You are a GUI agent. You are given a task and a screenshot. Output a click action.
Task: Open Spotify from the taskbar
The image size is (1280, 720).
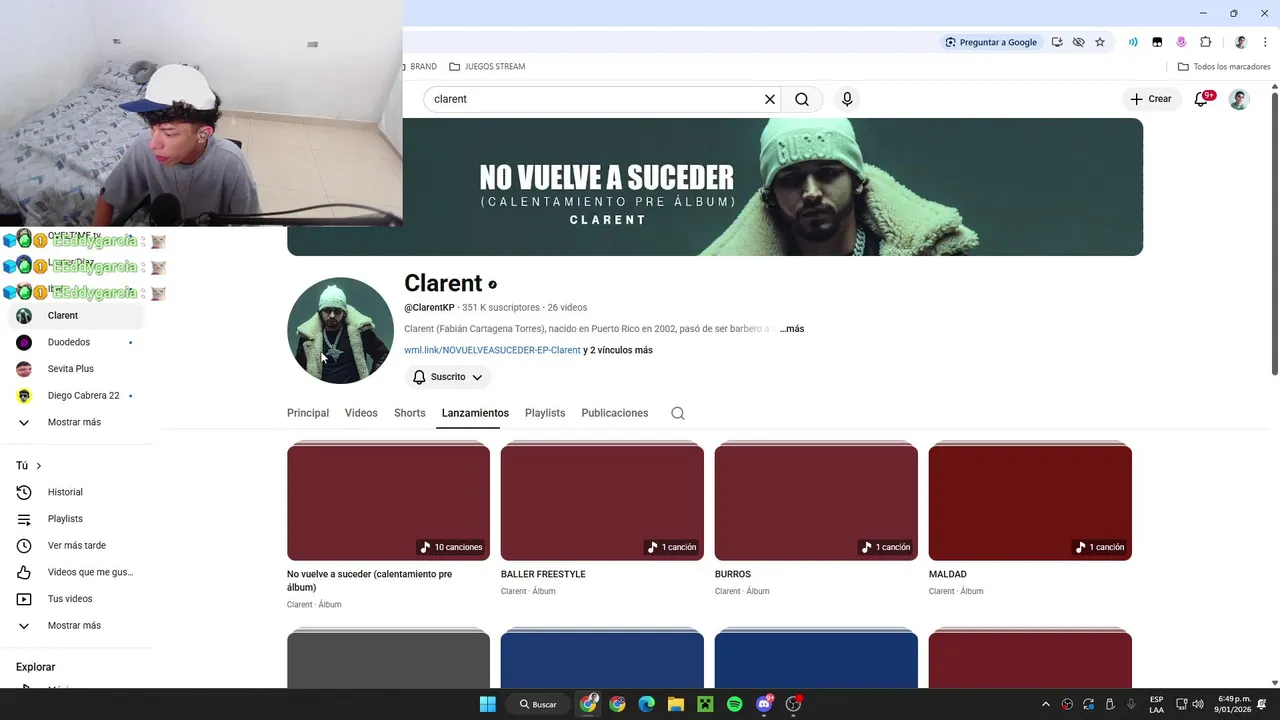point(735,704)
